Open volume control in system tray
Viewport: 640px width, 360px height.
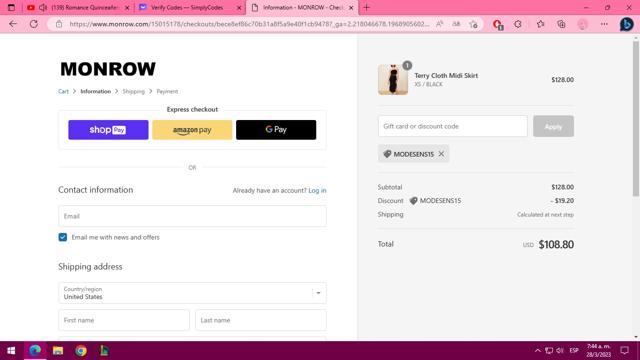560,351
